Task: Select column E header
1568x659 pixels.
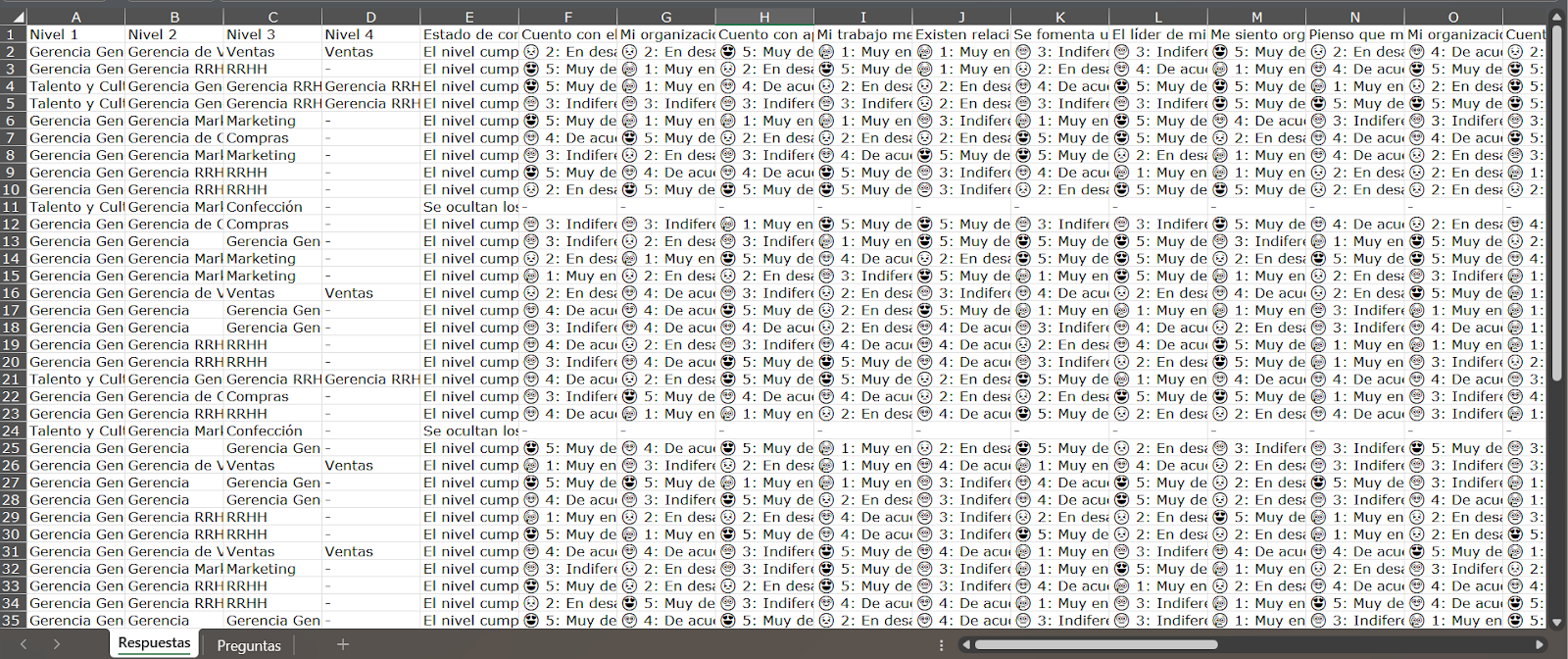Action: click(469, 17)
